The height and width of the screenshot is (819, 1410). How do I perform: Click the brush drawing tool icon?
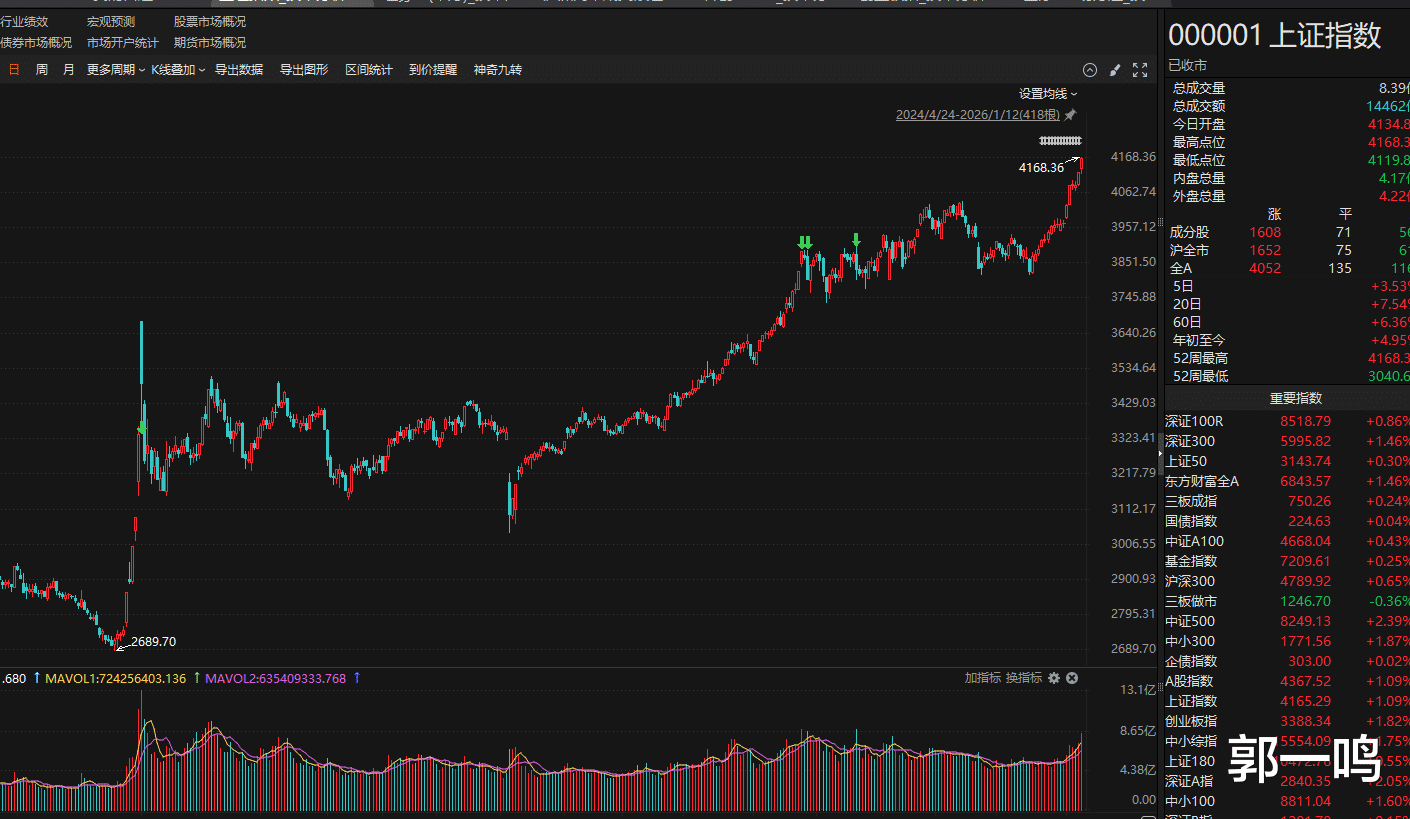pyautogui.click(x=1115, y=70)
